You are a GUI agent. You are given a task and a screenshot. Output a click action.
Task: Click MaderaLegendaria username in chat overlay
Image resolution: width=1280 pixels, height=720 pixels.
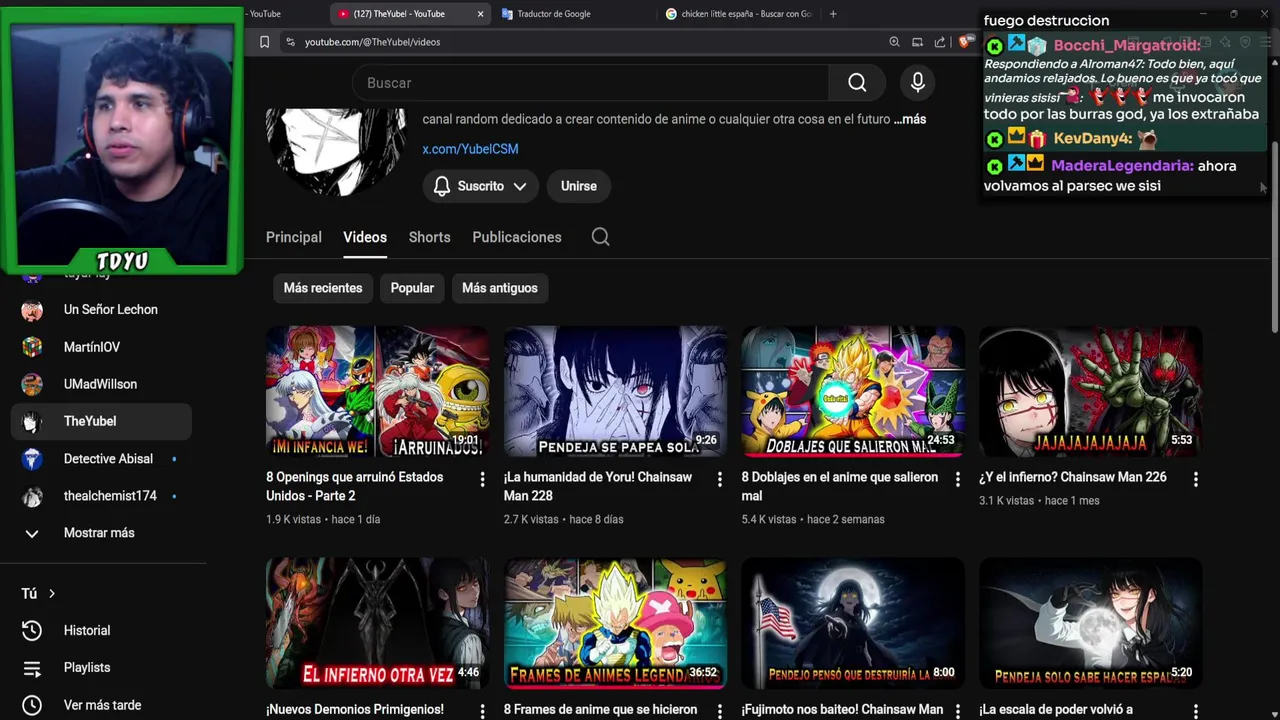(x=1122, y=166)
